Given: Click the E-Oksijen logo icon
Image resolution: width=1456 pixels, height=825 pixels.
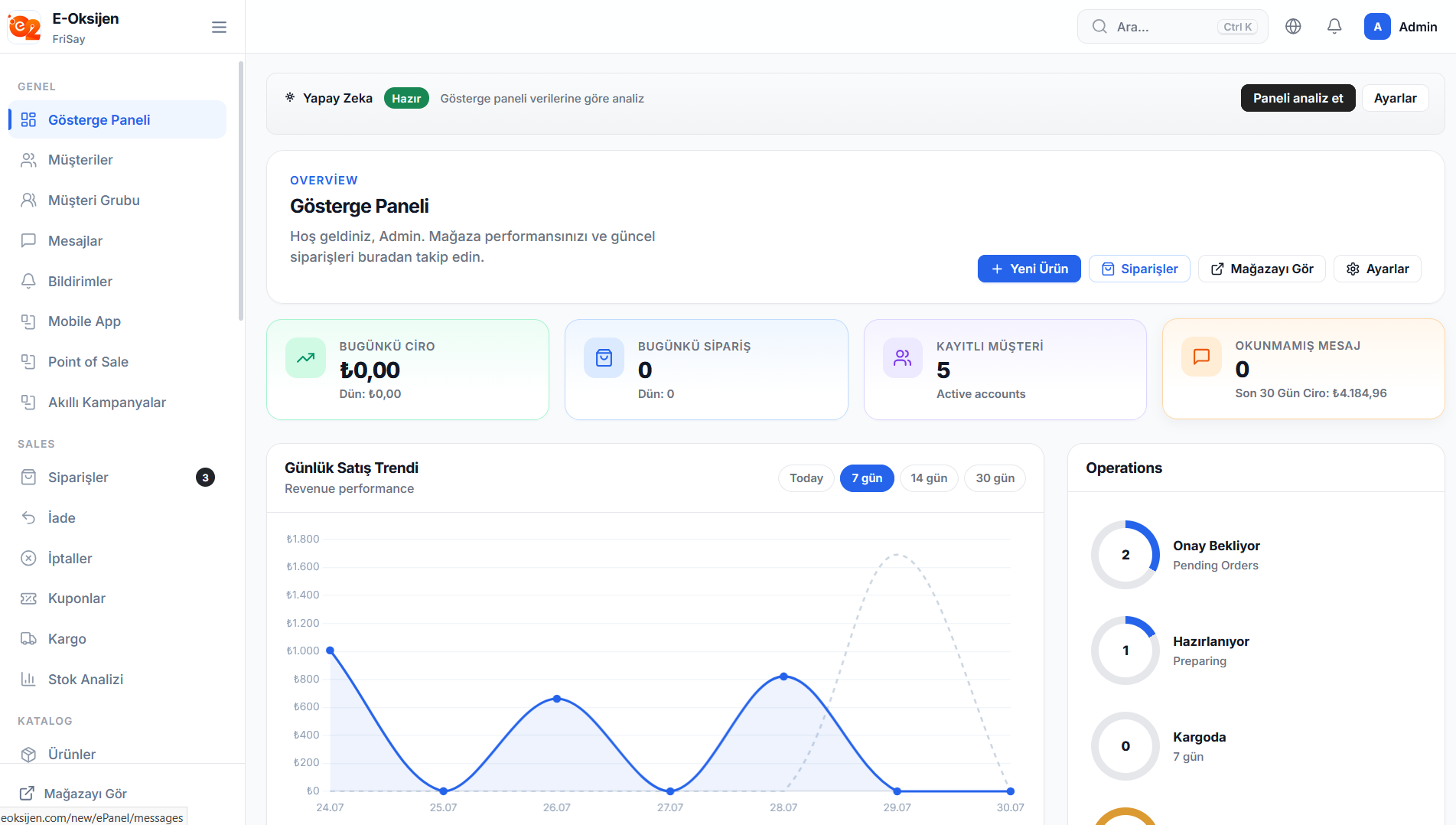Looking at the screenshot, I should coord(24,27).
